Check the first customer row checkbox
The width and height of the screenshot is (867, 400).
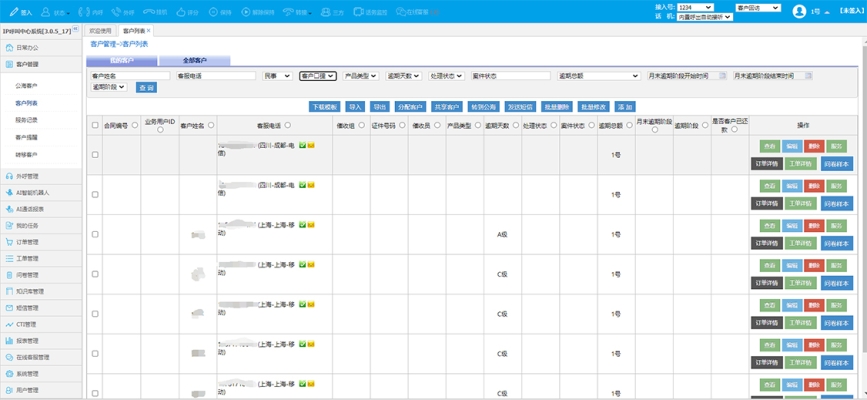pos(96,155)
